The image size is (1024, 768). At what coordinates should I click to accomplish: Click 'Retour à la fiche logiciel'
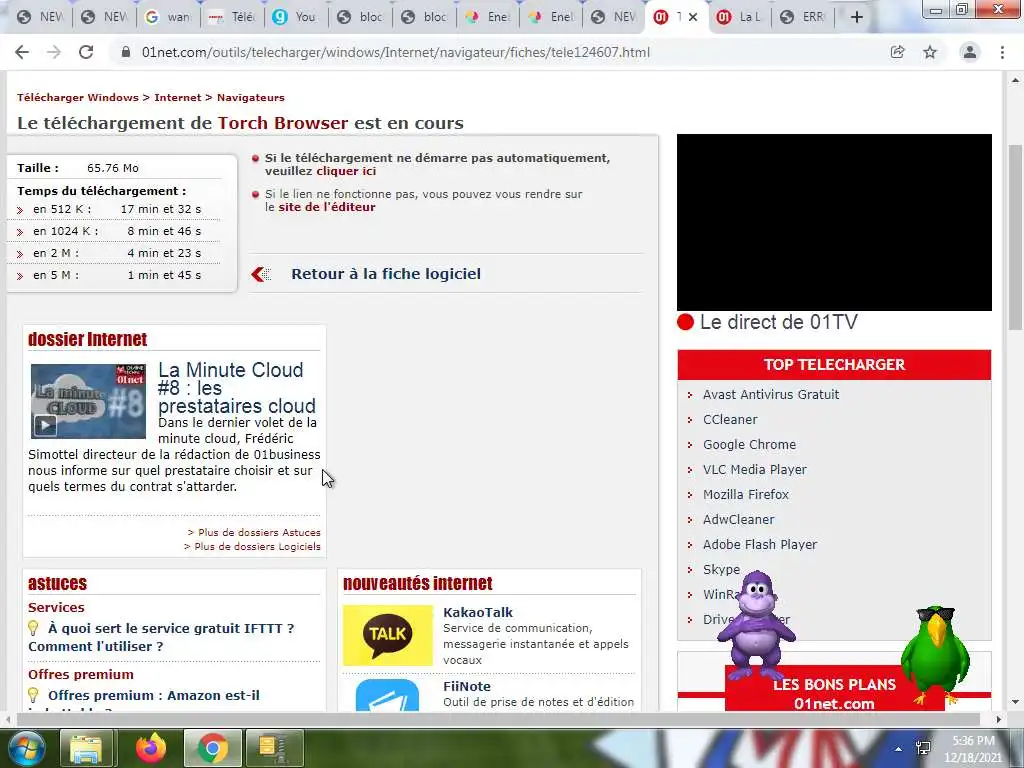click(x=386, y=274)
